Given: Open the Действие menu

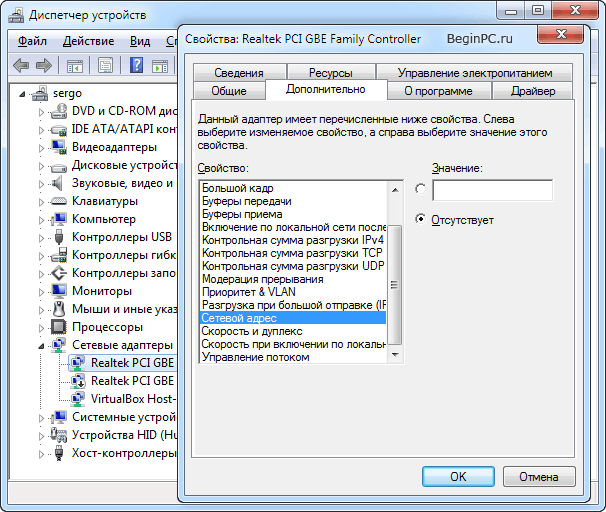Looking at the screenshot, I should 89,41.
